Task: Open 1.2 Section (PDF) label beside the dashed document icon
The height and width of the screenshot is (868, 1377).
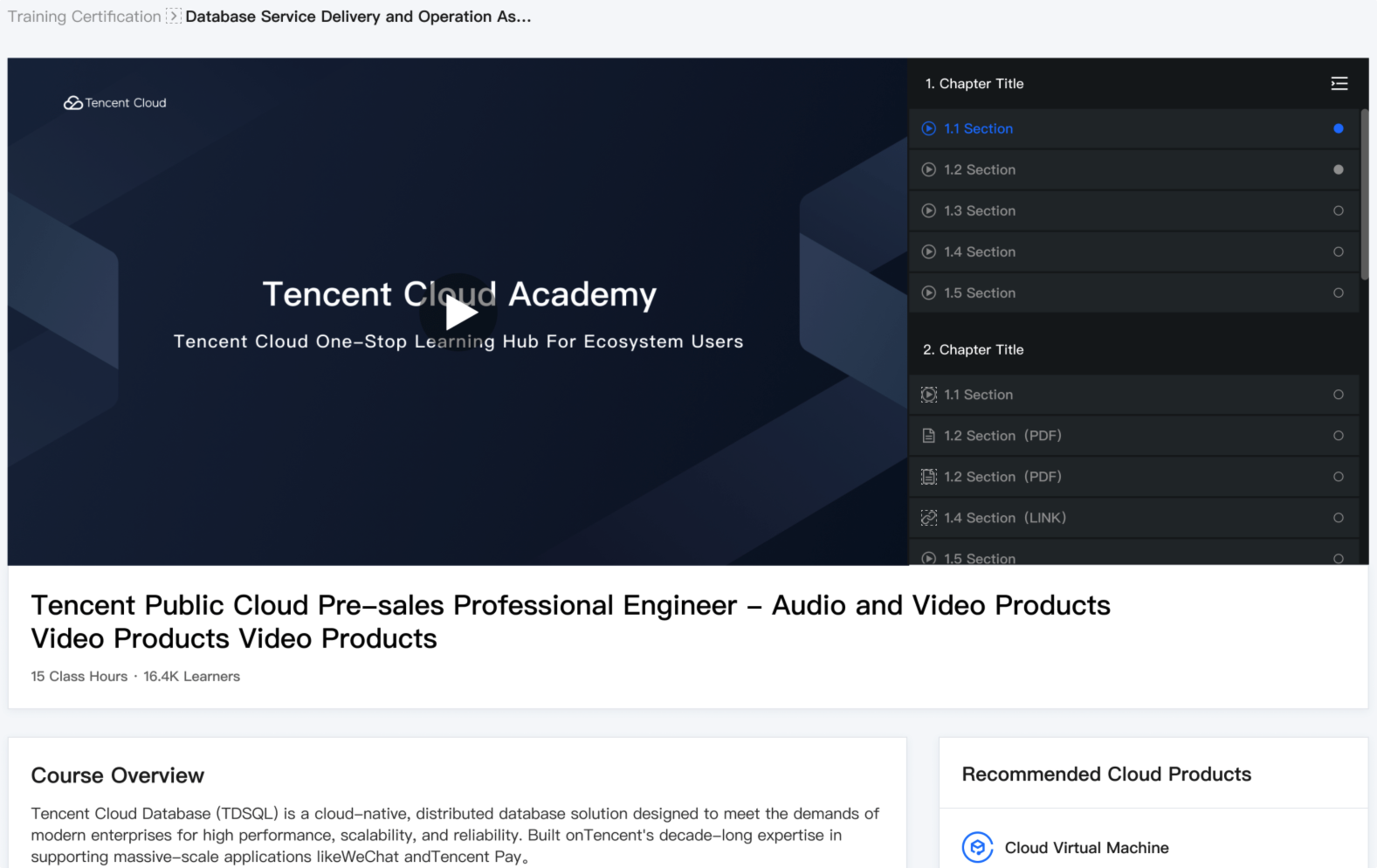Action: click(x=1002, y=478)
